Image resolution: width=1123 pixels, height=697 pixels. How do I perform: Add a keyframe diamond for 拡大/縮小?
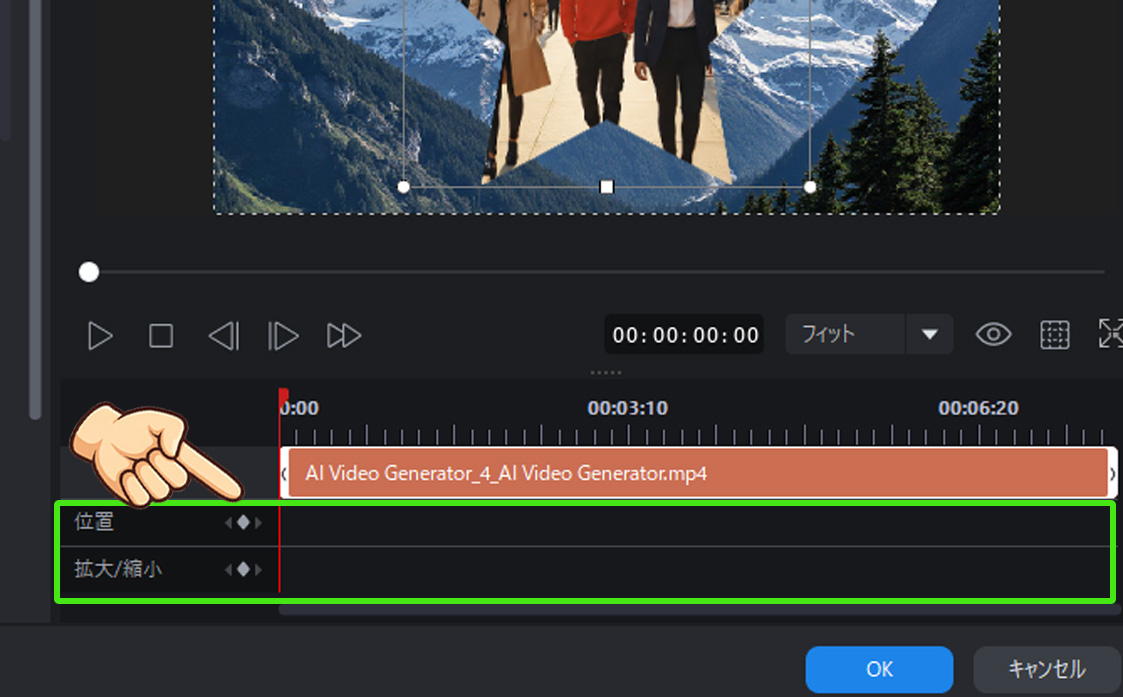243,570
